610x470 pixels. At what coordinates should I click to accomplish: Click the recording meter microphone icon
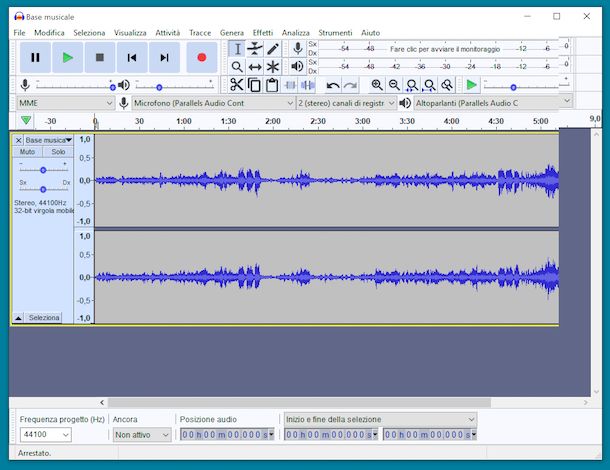pos(298,49)
